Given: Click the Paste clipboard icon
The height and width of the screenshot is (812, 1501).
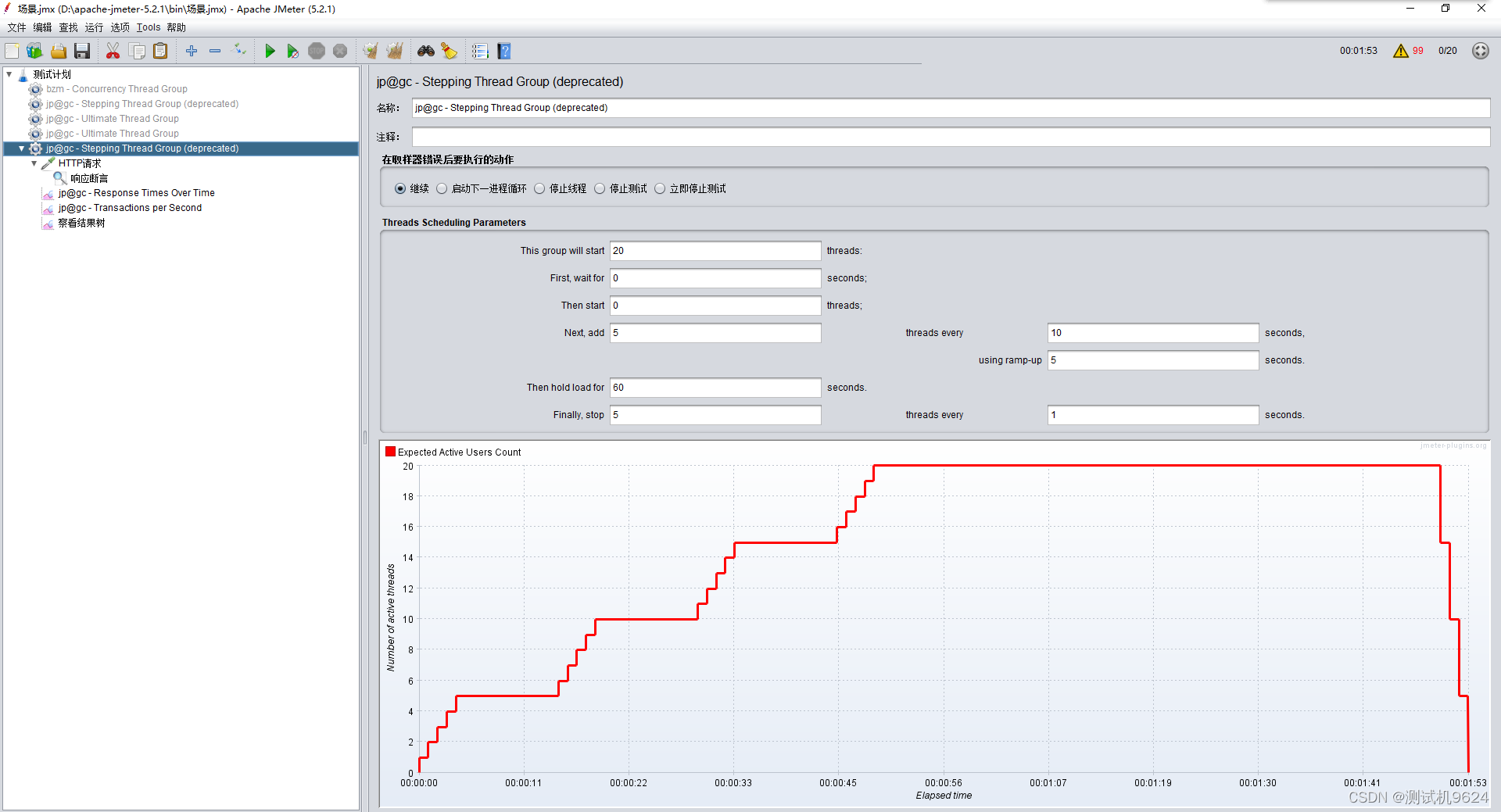Looking at the screenshot, I should (160, 51).
